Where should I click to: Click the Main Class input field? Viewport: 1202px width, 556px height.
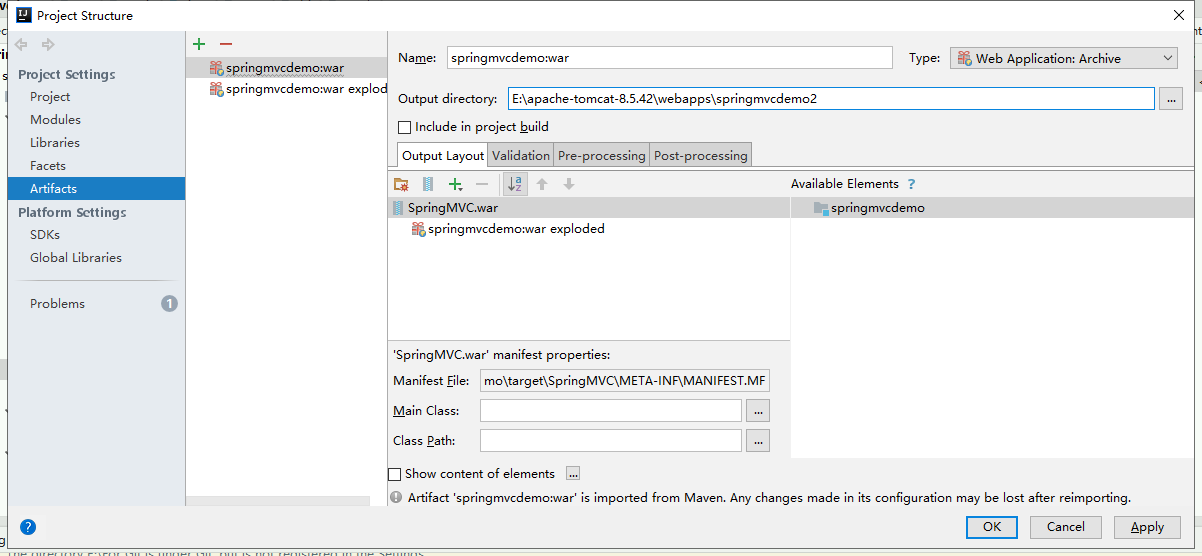611,411
